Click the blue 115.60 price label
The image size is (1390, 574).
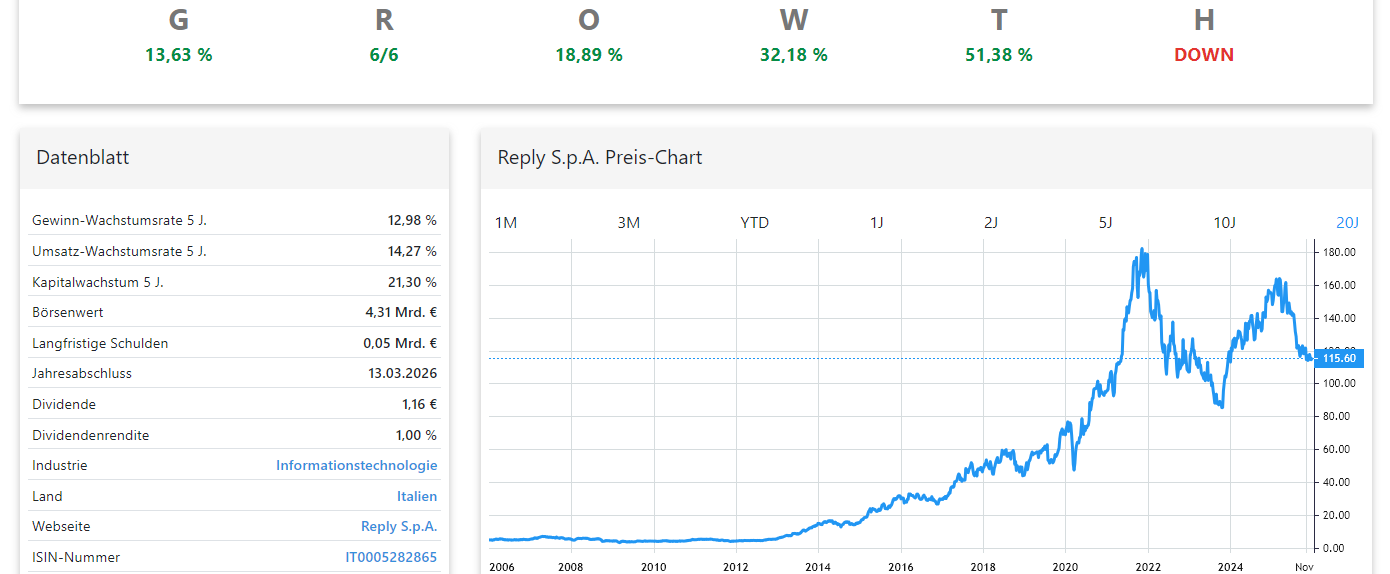click(1338, 358)
